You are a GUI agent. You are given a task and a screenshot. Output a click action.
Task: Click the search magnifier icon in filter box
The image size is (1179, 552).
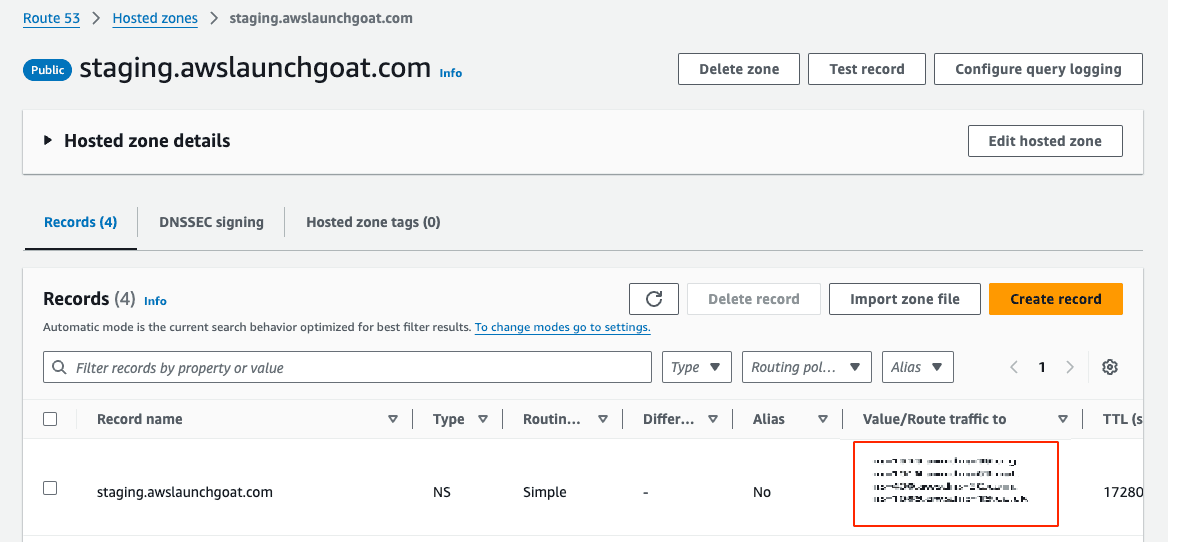tap(59, 368)
